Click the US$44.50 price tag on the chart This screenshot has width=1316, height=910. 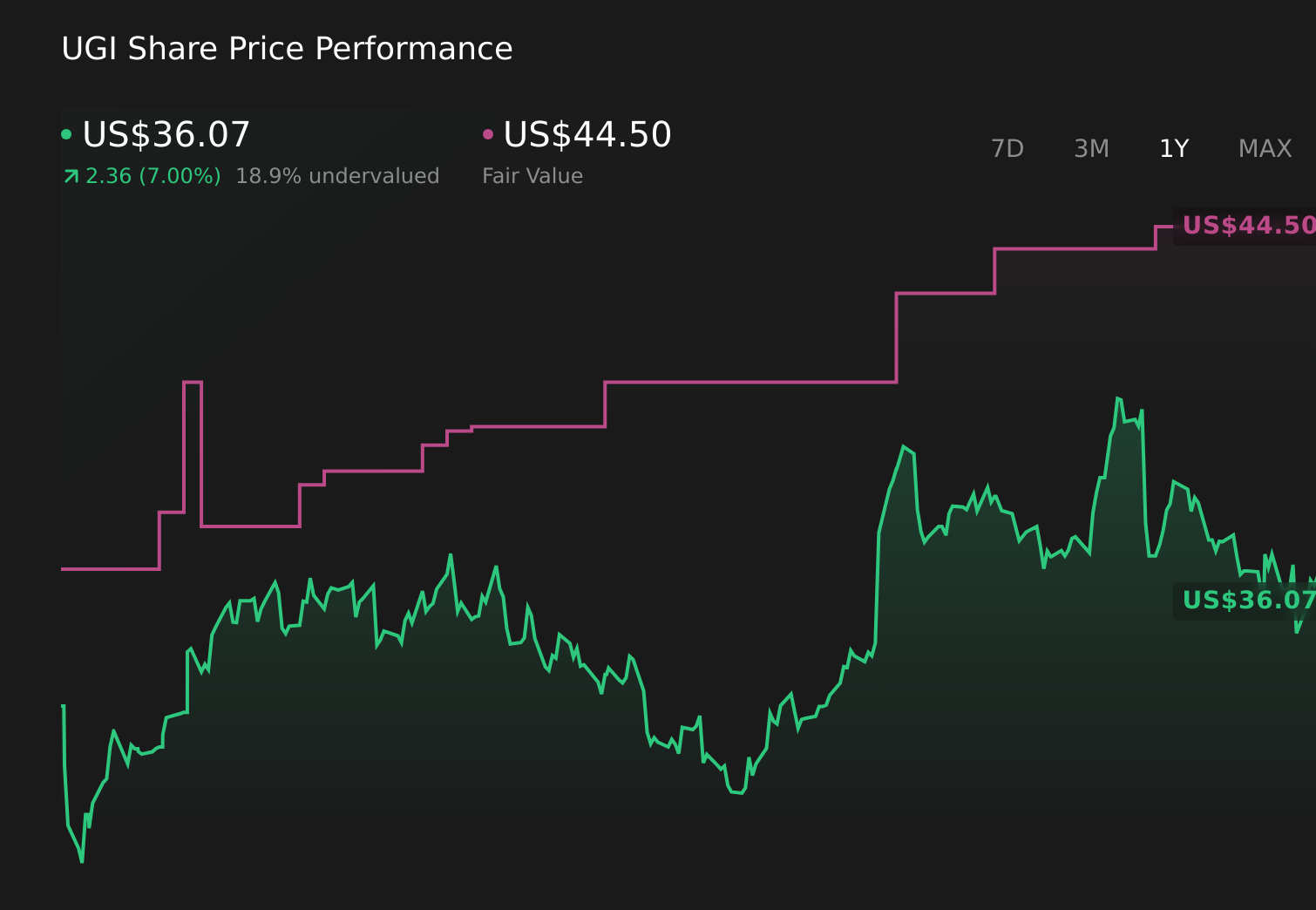click(x=1248, y=225)
